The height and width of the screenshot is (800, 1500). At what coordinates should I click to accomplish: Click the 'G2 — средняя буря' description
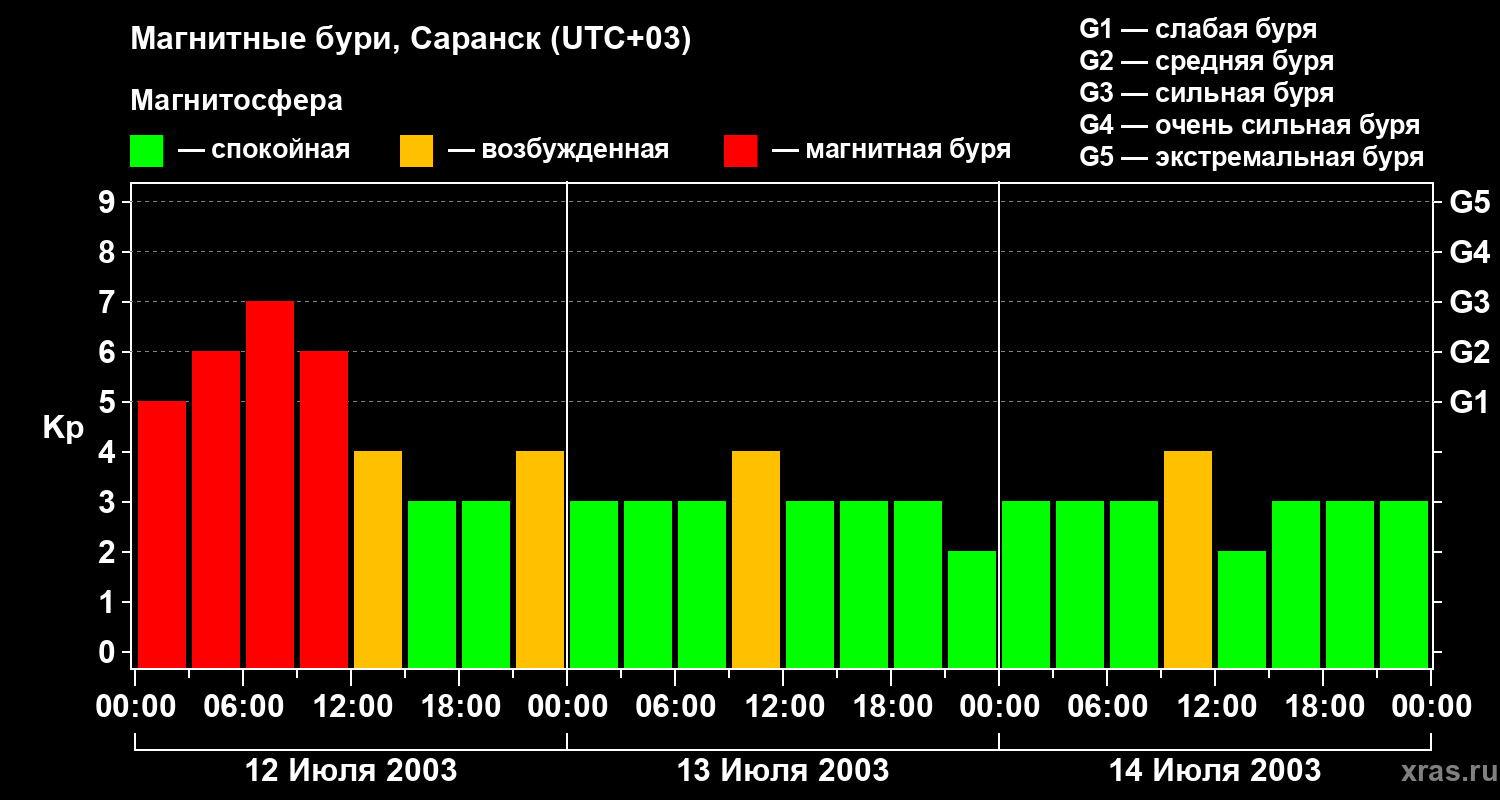1207,61
